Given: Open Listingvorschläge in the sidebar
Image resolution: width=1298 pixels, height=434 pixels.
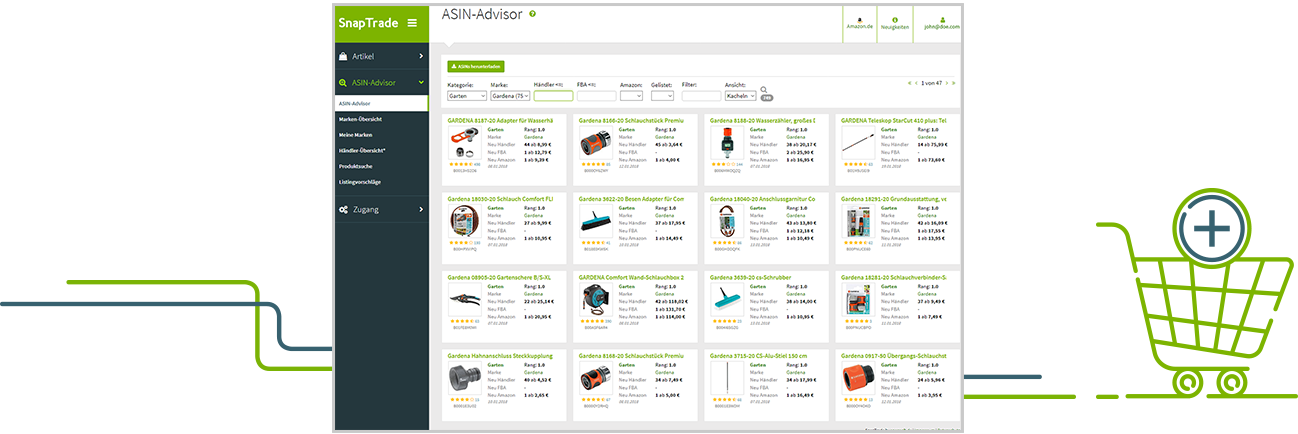Looking at the screenshot, I should click(x=360, y=182).
